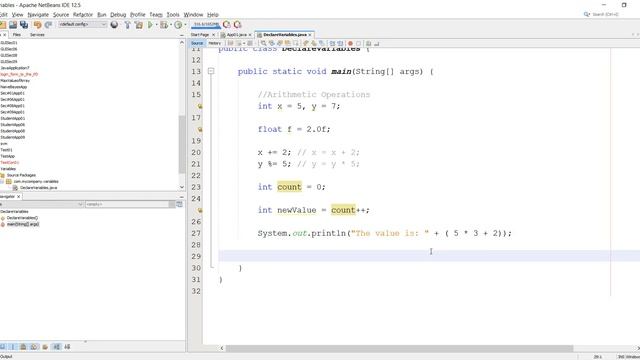Click the Clean and Build icon
Viewport: 640px width, 360px height.
click(139, 25)
